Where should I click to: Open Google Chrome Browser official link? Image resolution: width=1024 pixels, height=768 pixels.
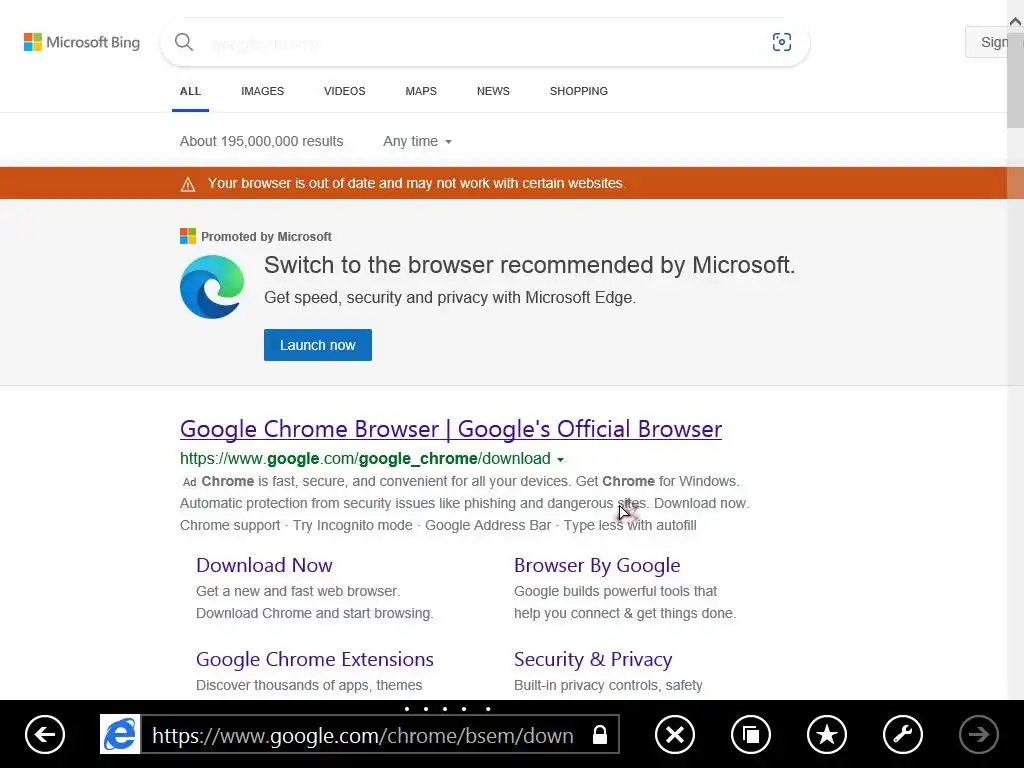point(451,429)
